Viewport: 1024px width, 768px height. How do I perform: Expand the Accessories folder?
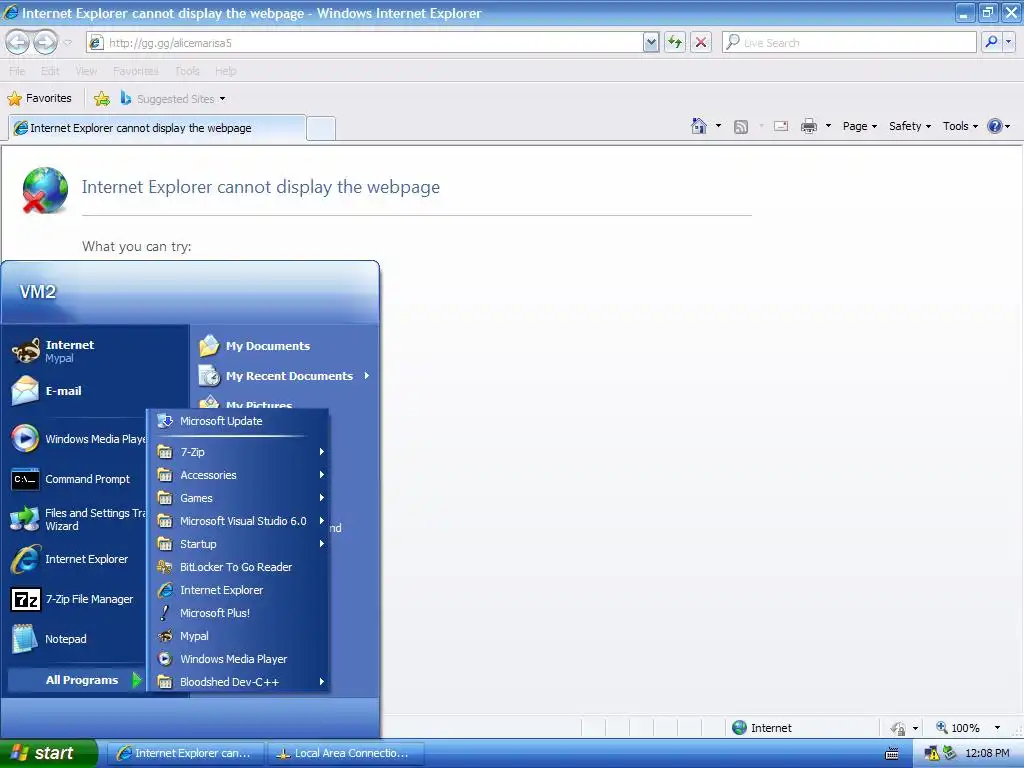coord(238,475)
